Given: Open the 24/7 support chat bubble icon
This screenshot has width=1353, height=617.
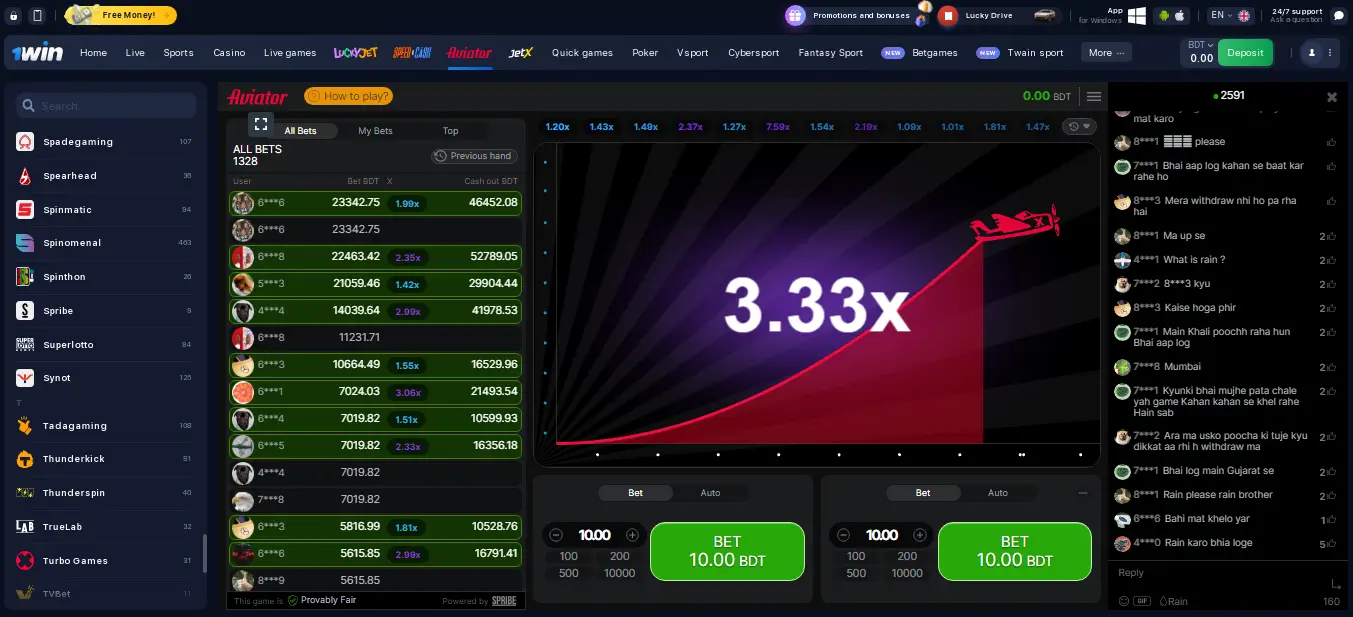Looking at the screenshot, I should tap(1340, 16).
